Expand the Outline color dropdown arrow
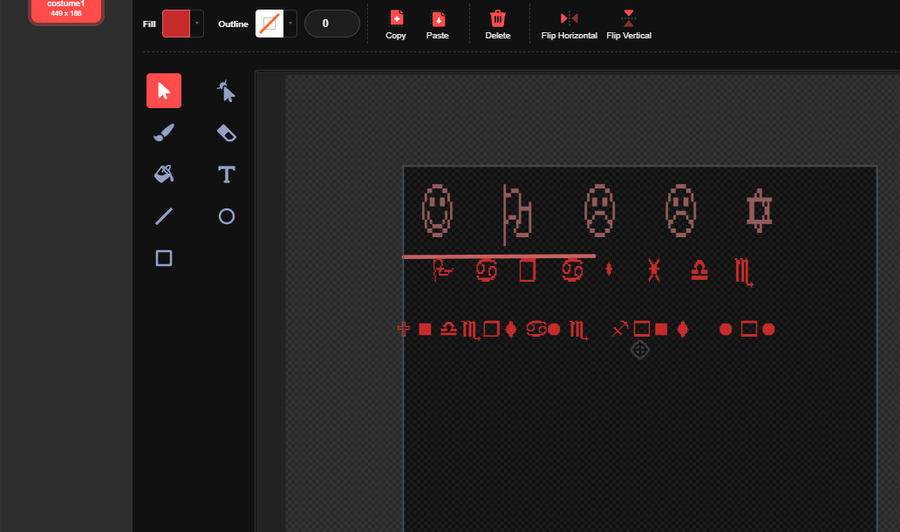 (290, 24)
